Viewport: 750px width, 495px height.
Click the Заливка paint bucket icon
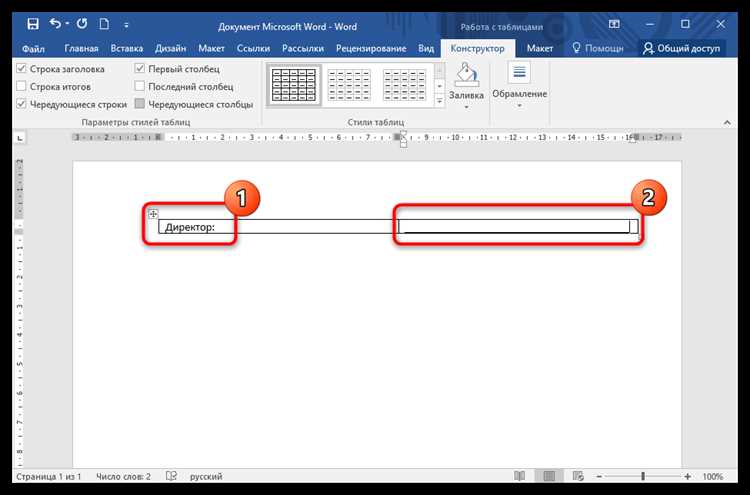point(466,75)
